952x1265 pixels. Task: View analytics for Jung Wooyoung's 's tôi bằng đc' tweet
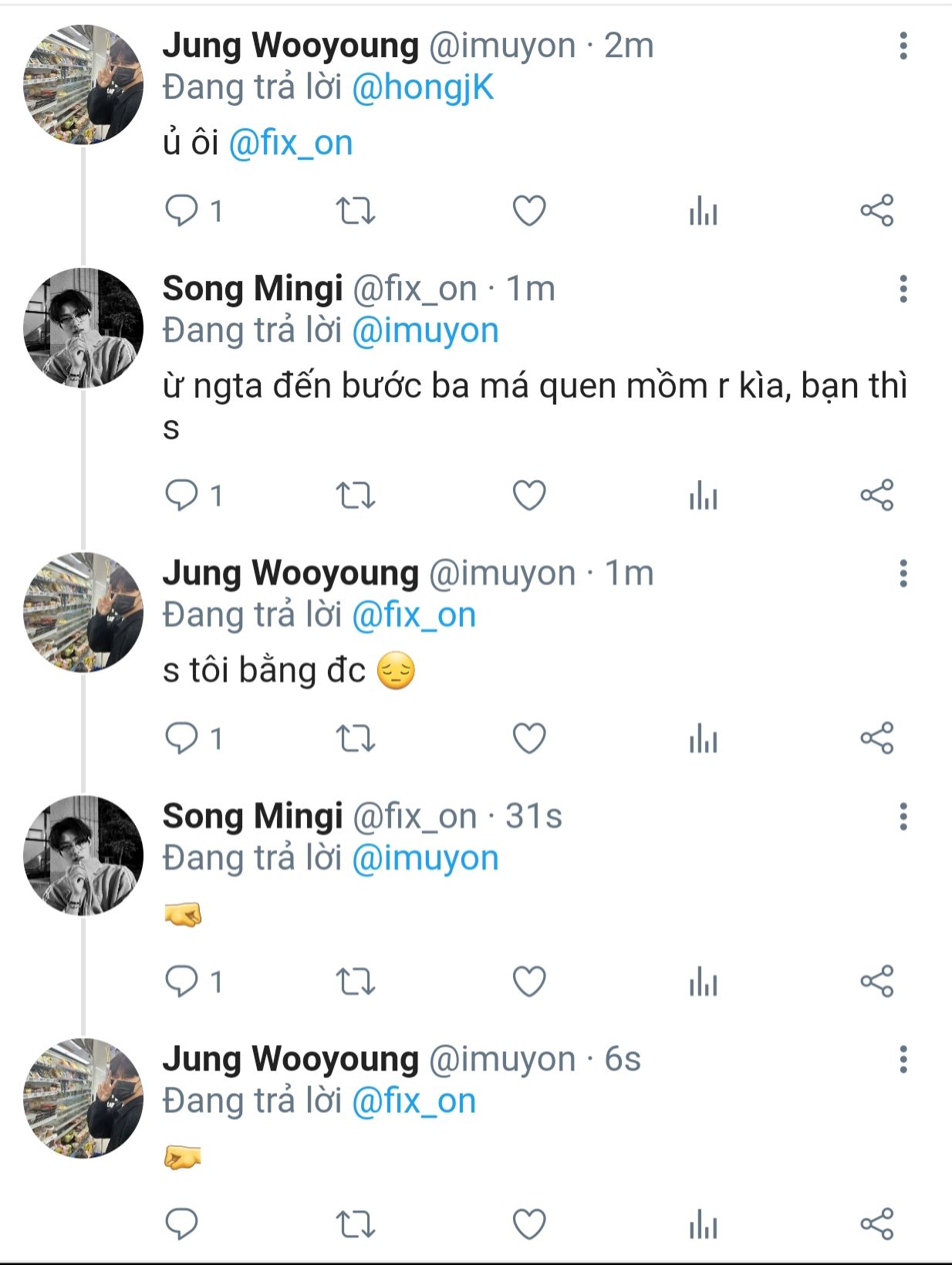(x=703, y=739)
